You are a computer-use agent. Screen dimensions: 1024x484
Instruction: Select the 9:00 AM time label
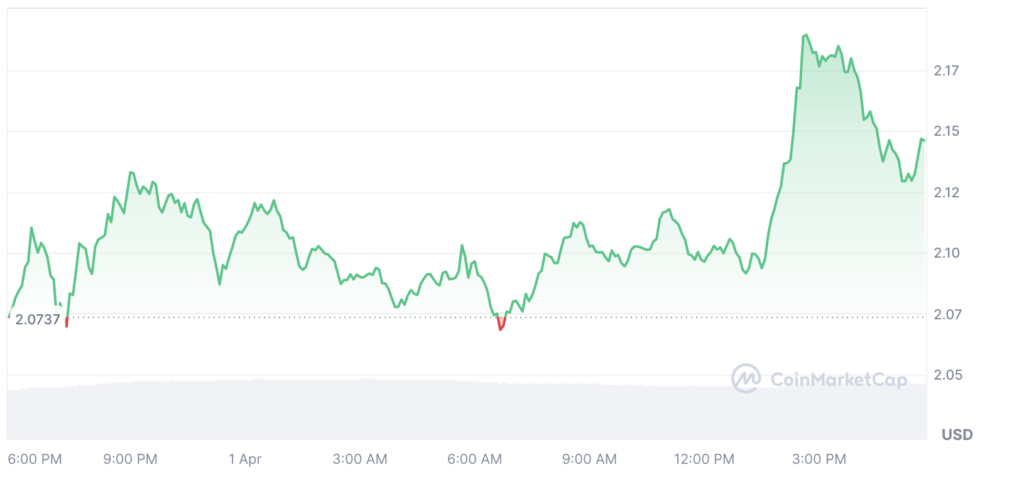click(590, 459)
